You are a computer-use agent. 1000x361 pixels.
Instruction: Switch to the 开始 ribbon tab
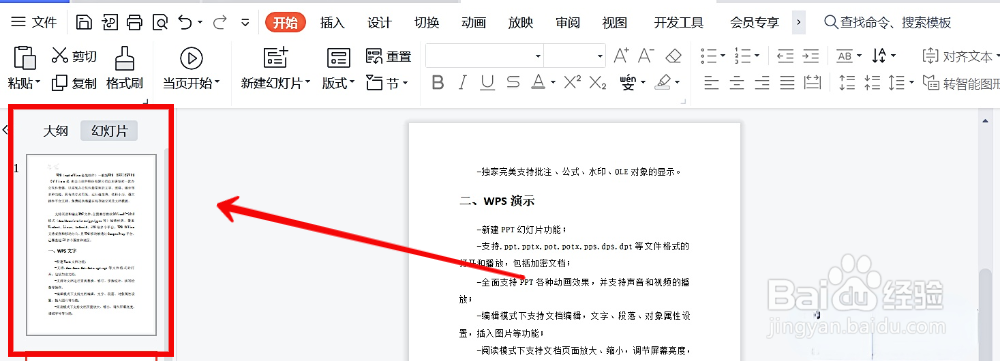[x=285, y=23]
